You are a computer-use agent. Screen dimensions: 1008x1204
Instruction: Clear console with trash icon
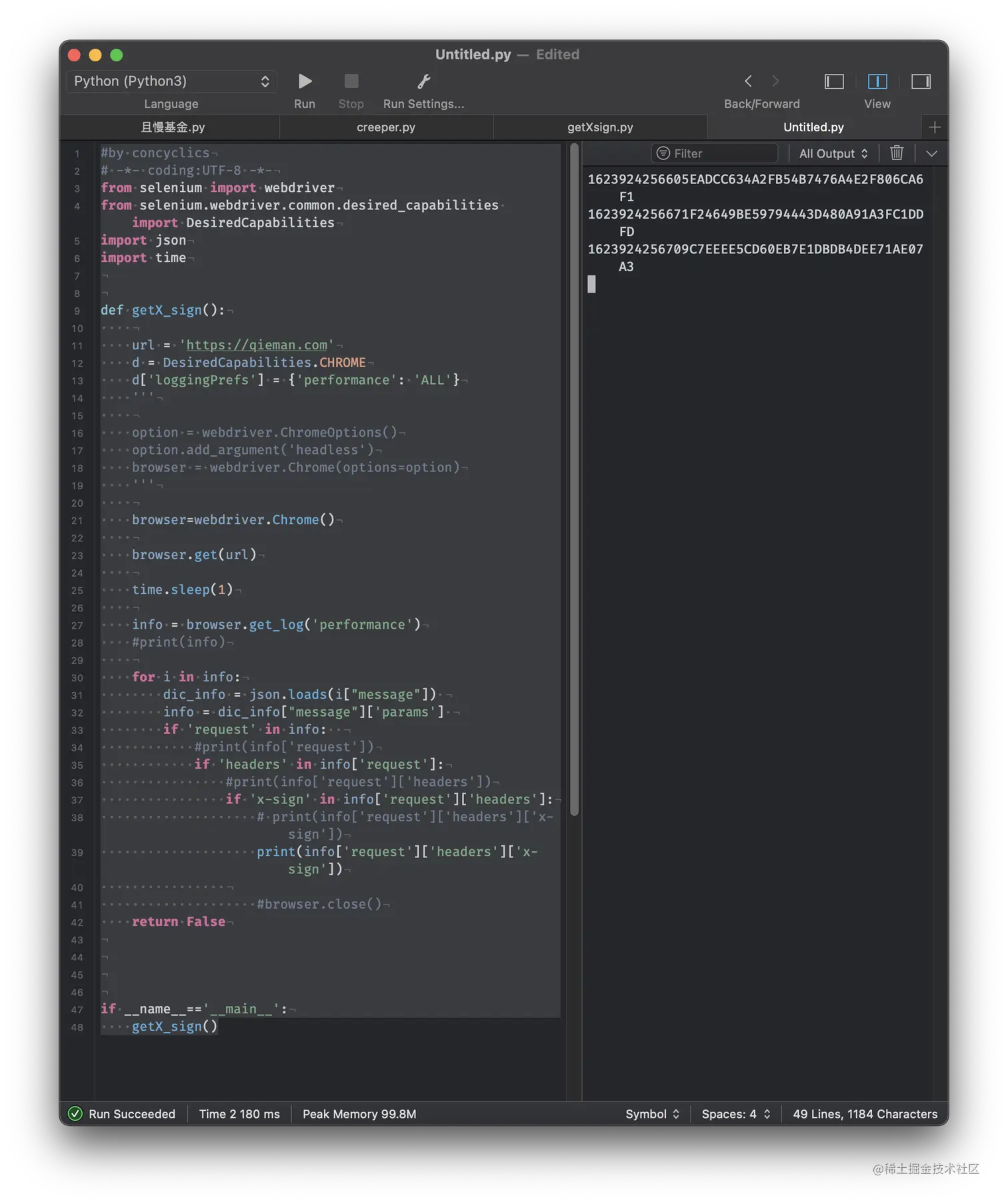coord(897,153)
